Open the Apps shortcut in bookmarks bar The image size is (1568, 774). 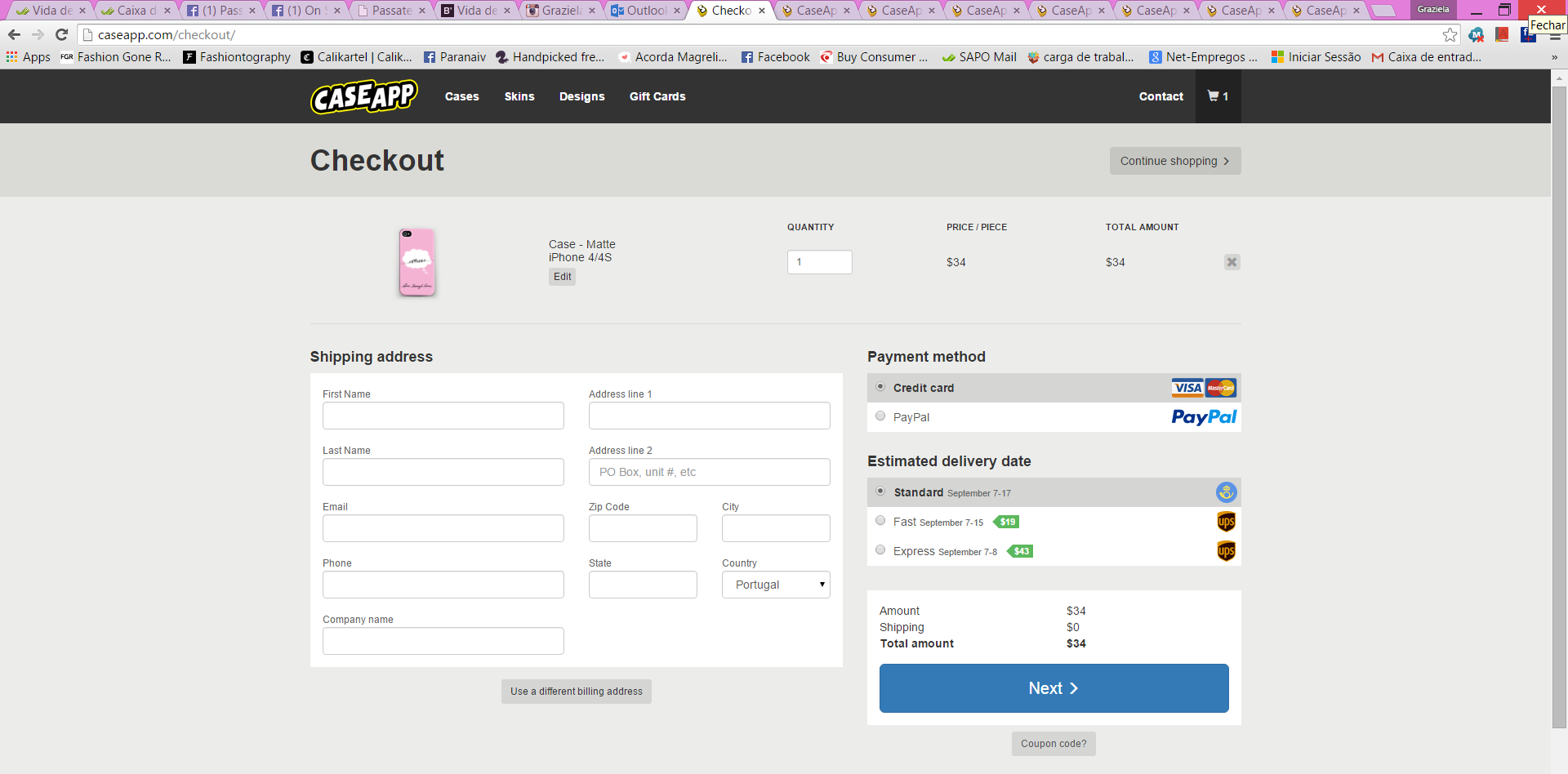tap(29, 57)
